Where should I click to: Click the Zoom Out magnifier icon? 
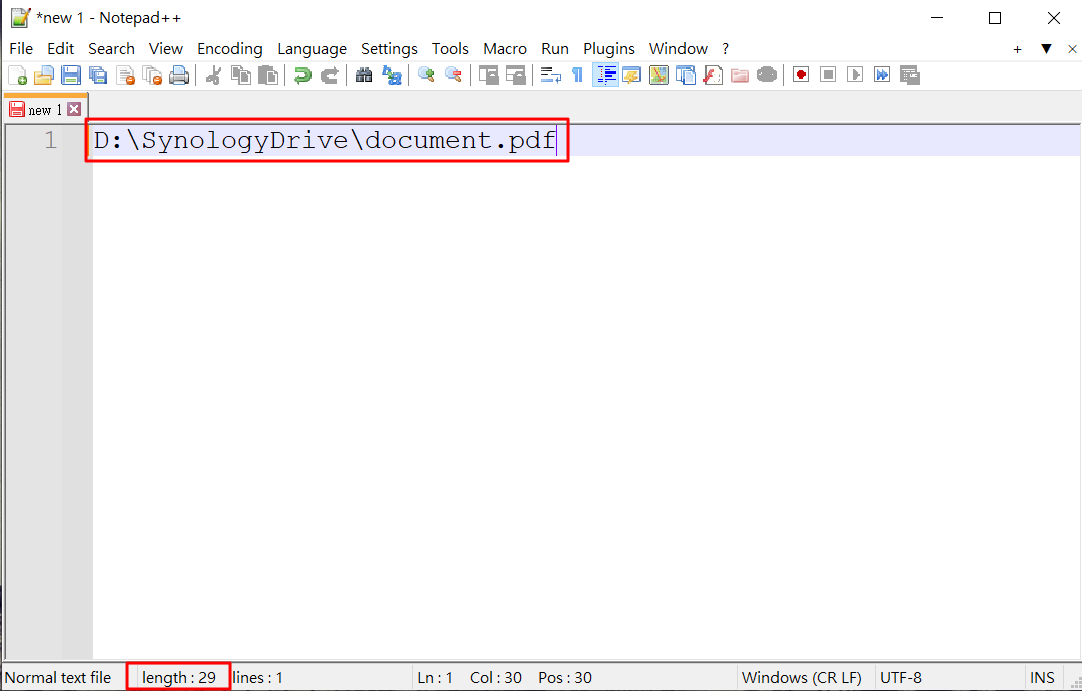click(x=453, y=75)
